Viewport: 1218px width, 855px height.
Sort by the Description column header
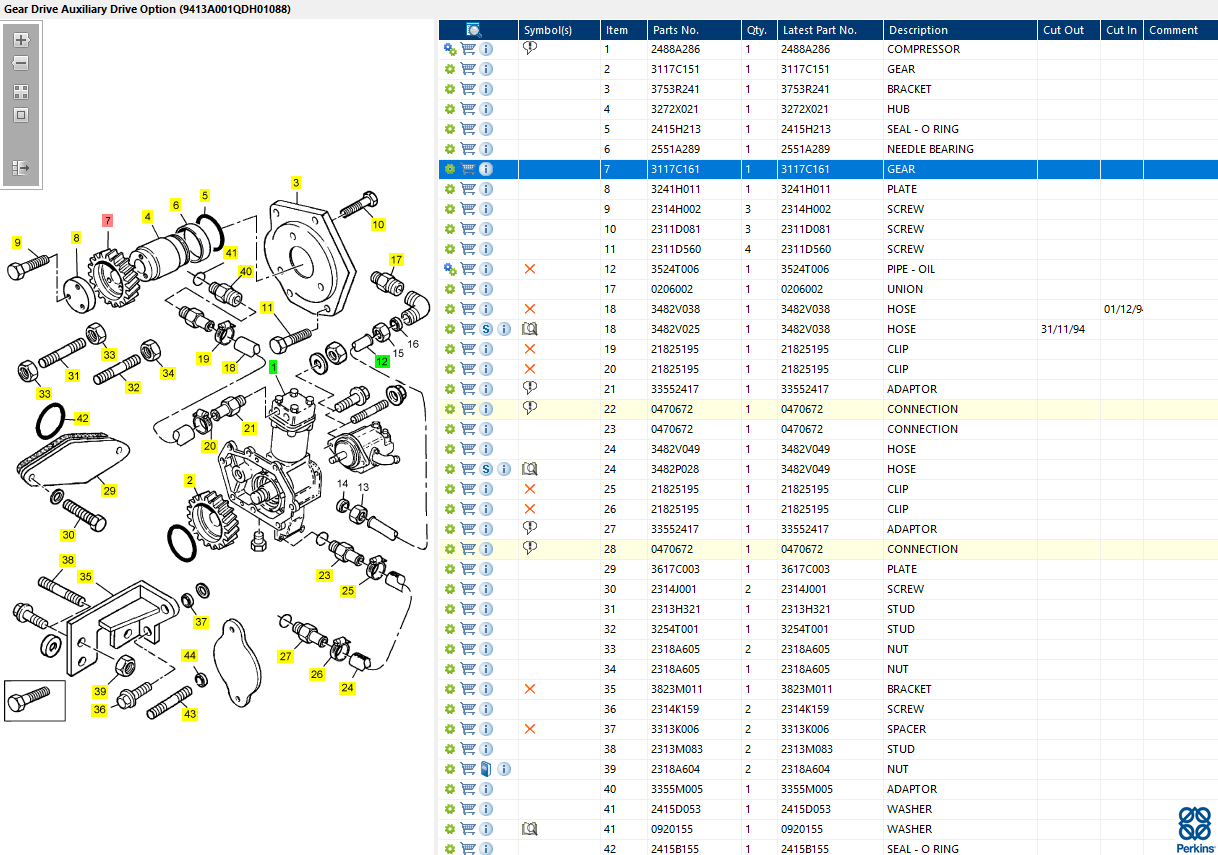960,30
